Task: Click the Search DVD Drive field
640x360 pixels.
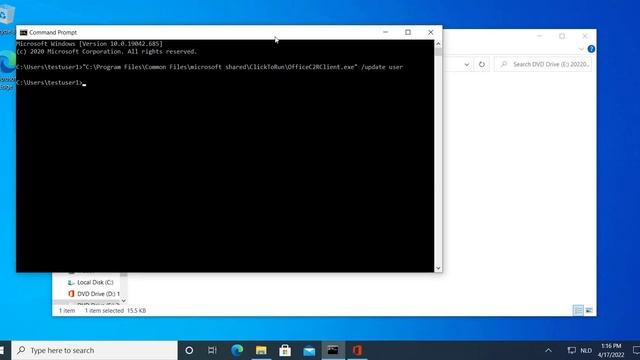Action: pyautogui.click(x=543, y=64)
